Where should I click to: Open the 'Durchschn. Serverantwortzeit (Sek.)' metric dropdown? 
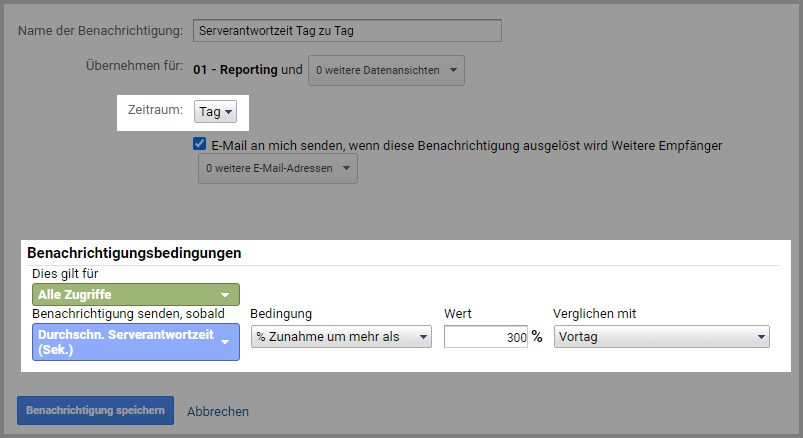pos(136,342)
